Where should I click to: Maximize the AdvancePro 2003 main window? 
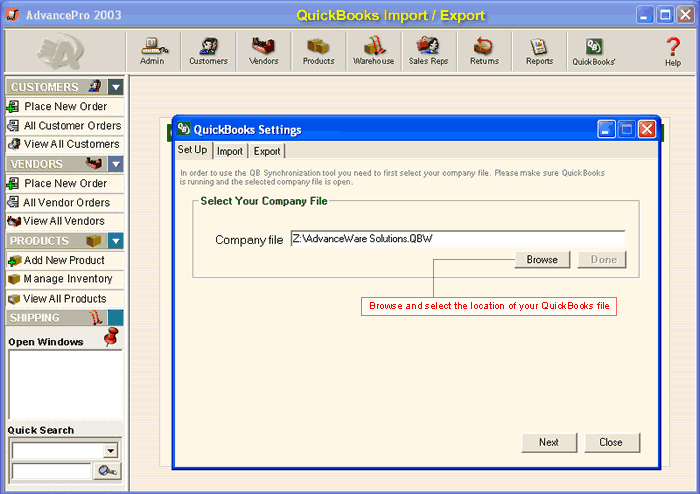(665, 15)
